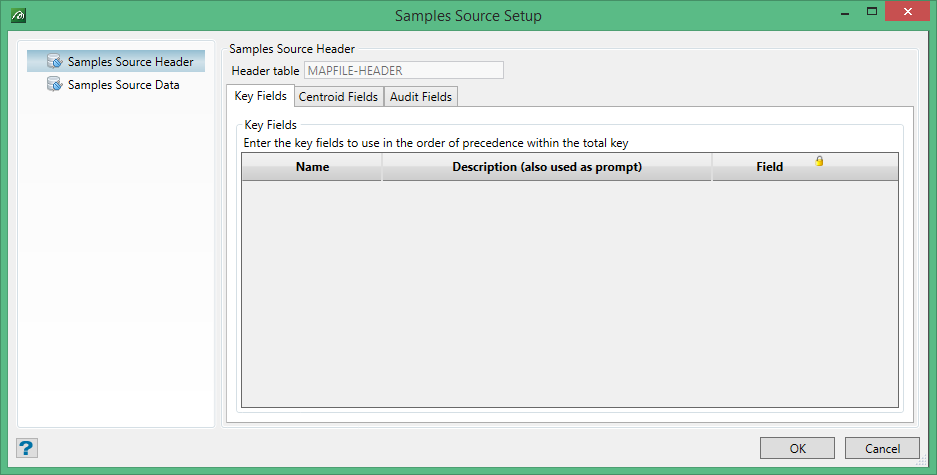
Task: Open the Centroid Fields tab
Action: coord(338,97)
